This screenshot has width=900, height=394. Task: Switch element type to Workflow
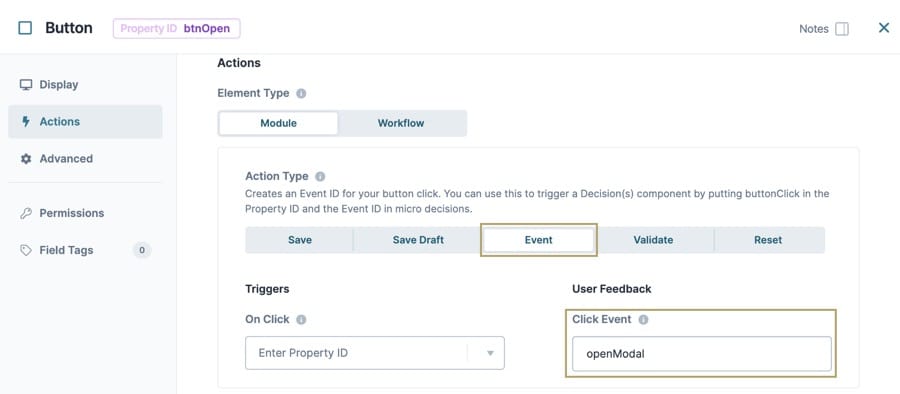point(401,123)
